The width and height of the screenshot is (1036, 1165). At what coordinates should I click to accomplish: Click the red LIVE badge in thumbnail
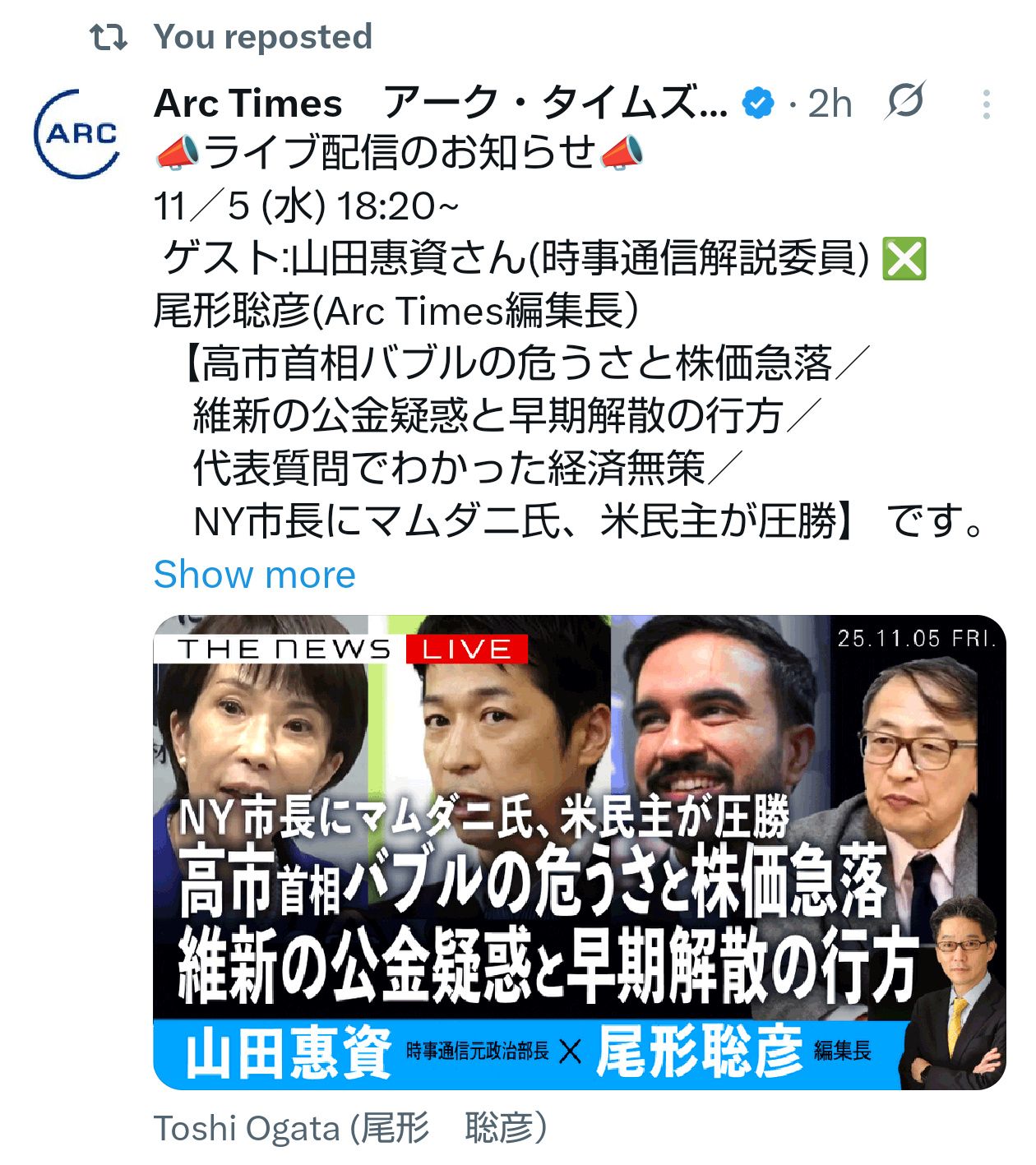pyautogui.click(x=466, y=650)
